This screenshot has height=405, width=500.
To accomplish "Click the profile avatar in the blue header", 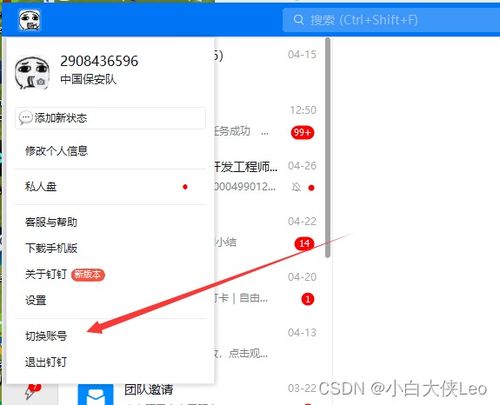I will tap(29, 20).
